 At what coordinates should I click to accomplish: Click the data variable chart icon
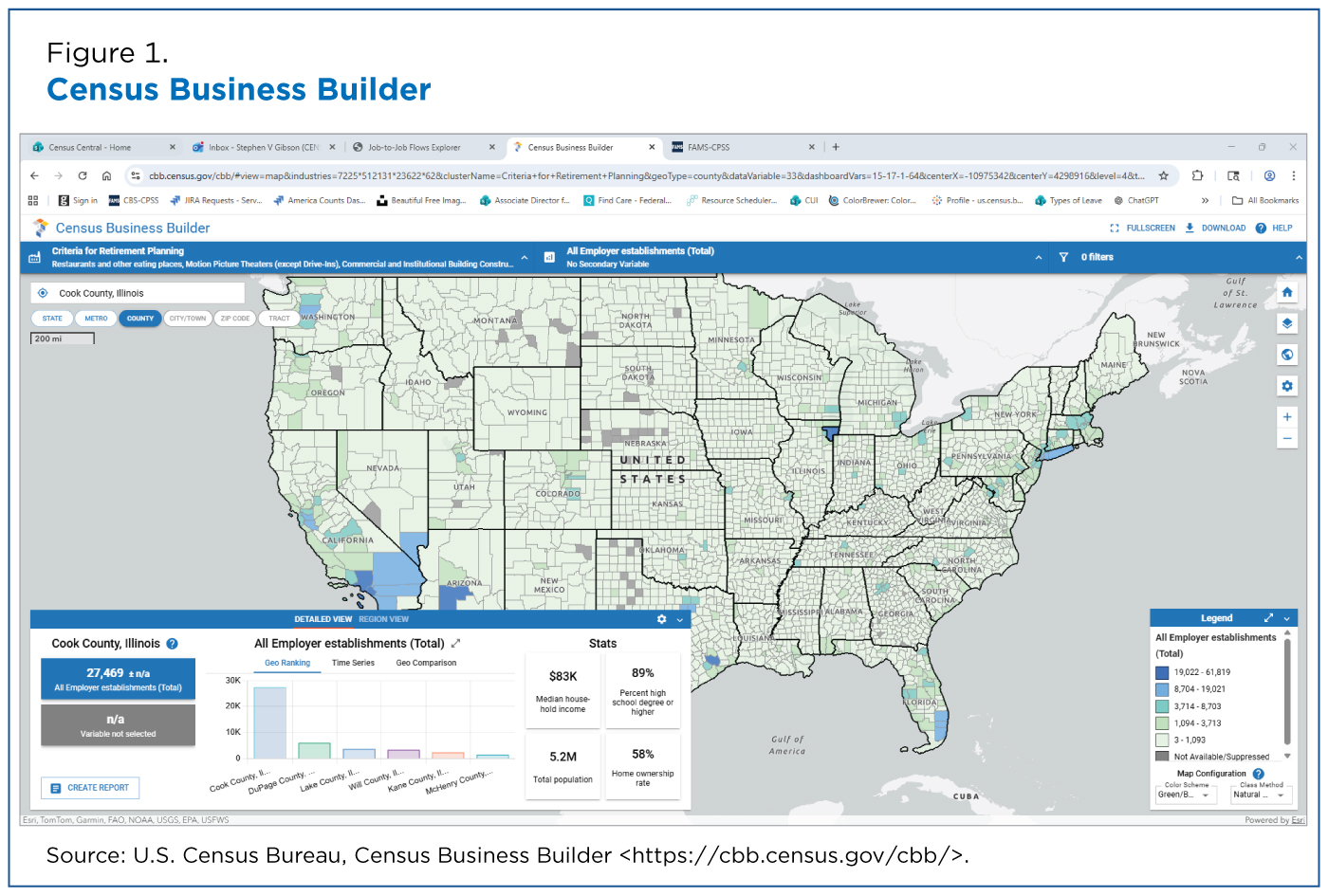point(549,257)
